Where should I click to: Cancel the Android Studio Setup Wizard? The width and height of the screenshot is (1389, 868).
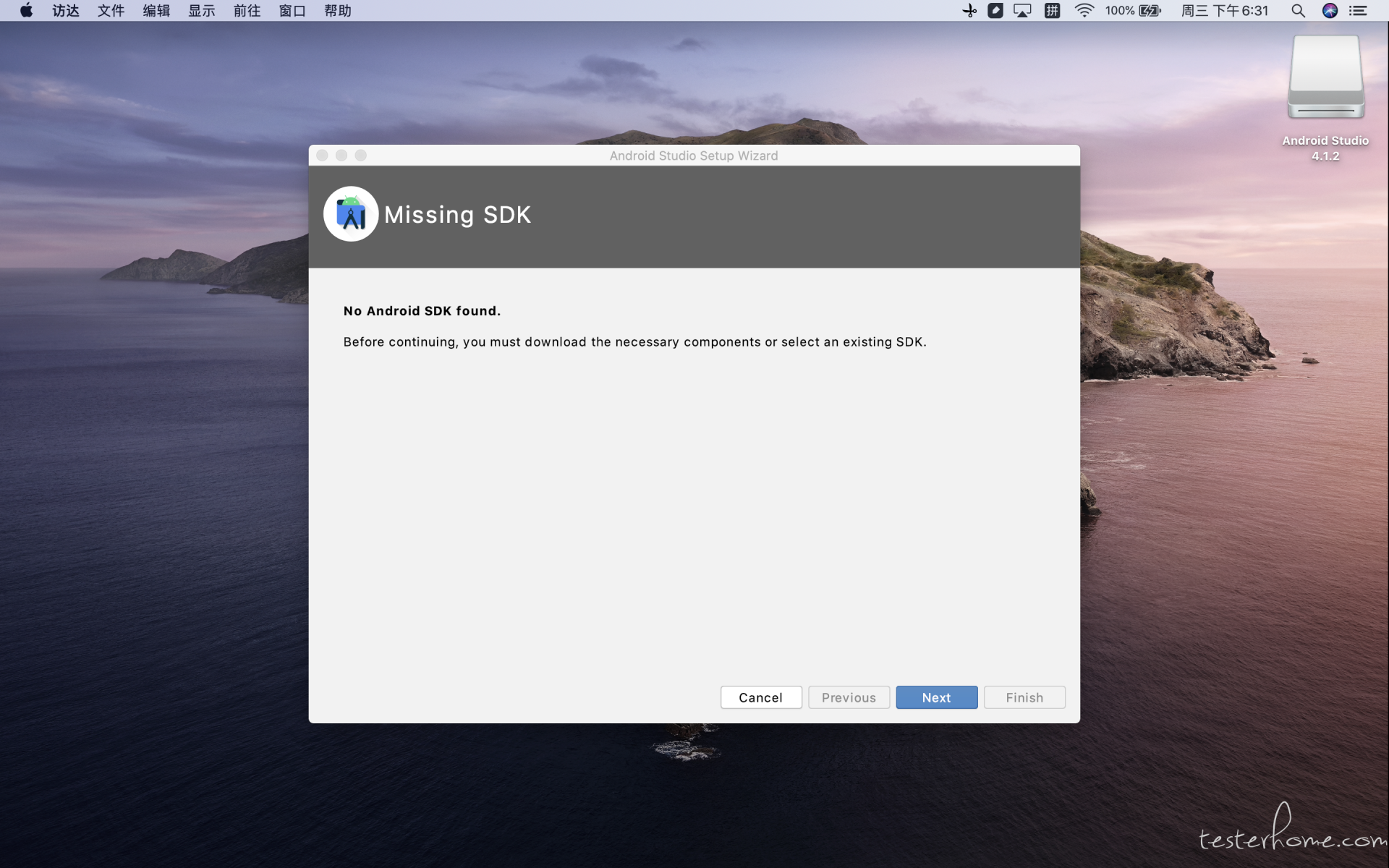coord(760,697)
